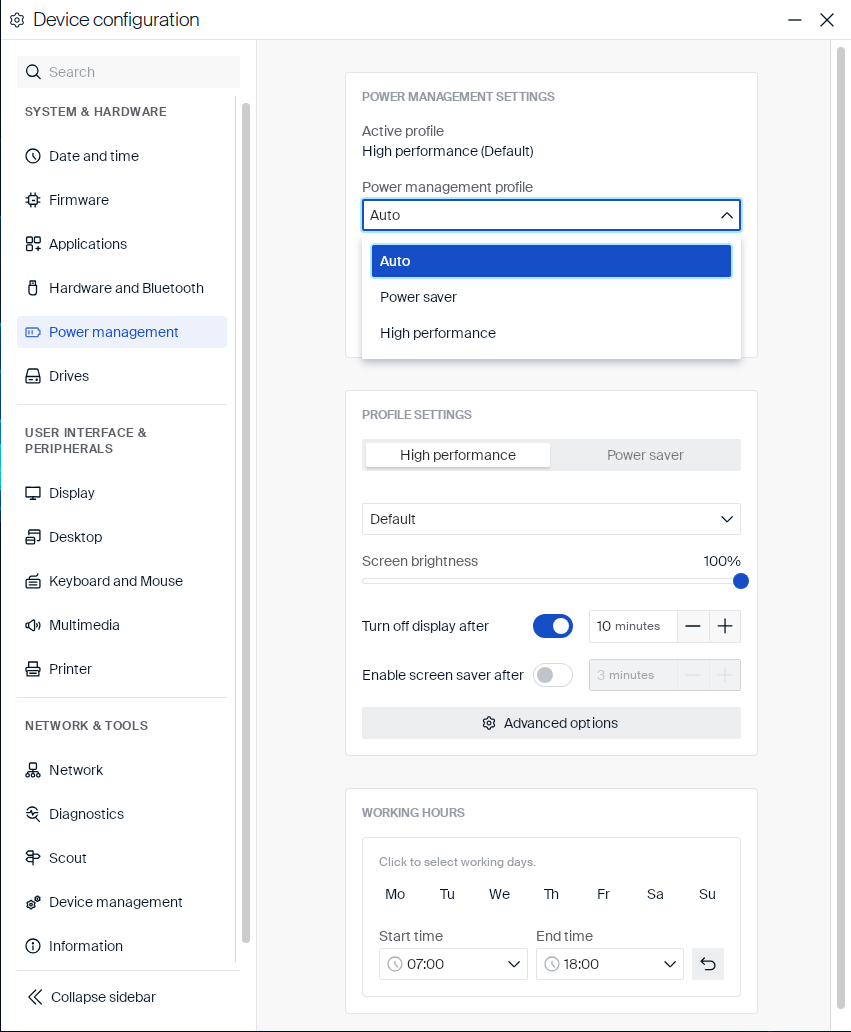Viewport: 851px width, 1032px height.
Task: Click the Advanced options gear icon
Action: coord(489,723)
